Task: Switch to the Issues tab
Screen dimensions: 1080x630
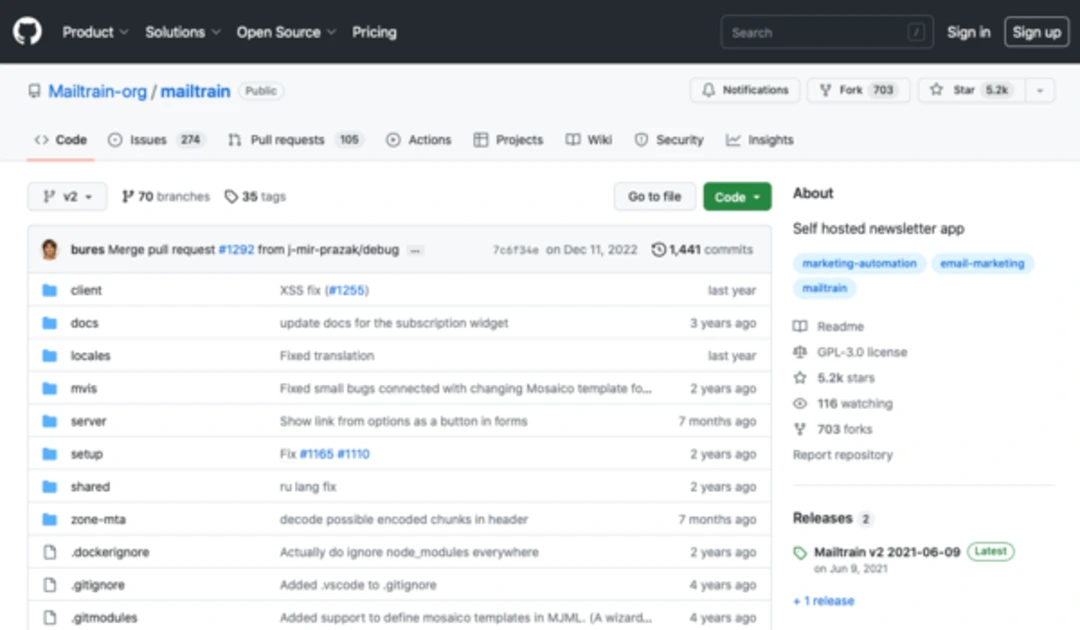Action: (157, 140)
